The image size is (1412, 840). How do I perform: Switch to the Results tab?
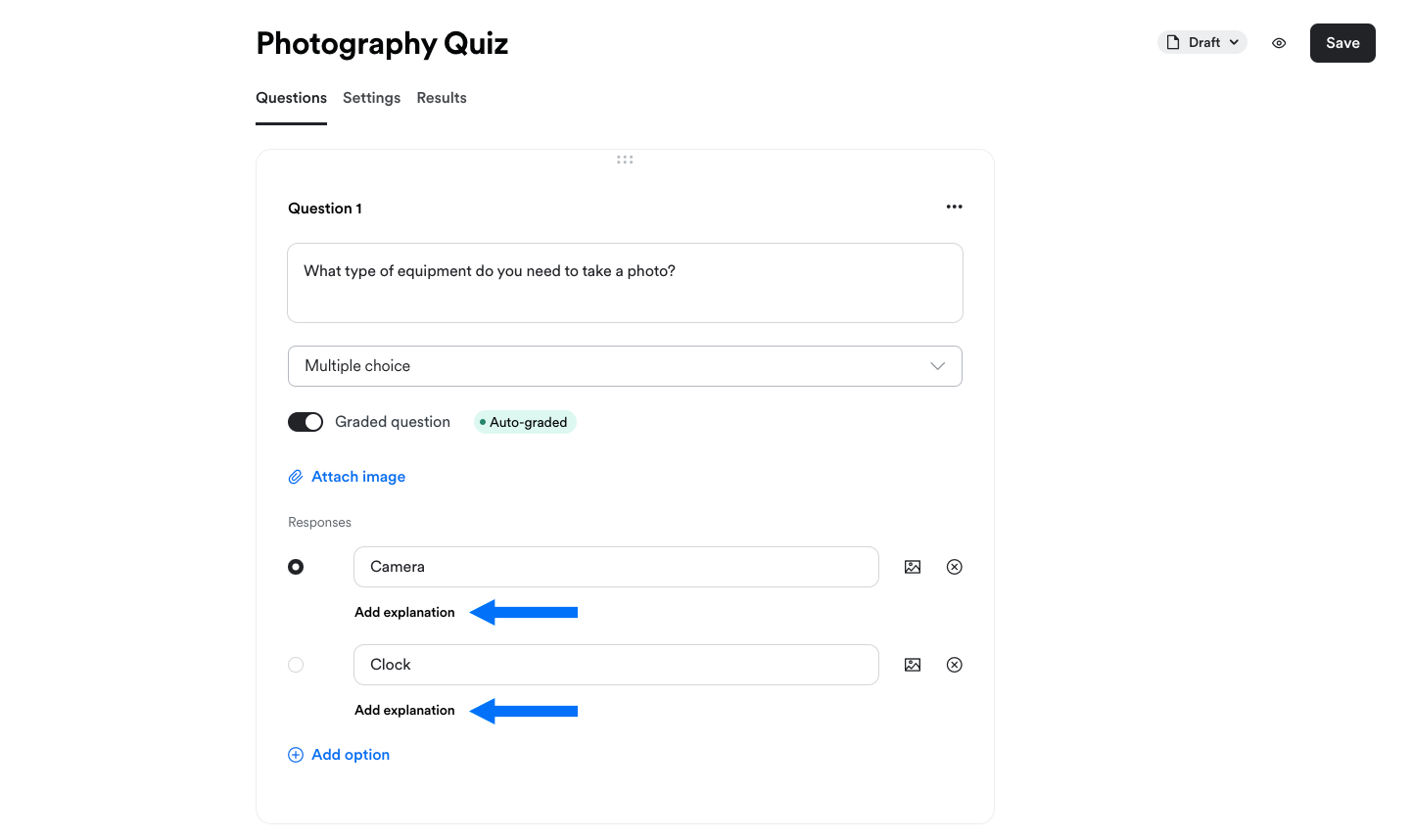pyautogui.click(x=442, y=98)
